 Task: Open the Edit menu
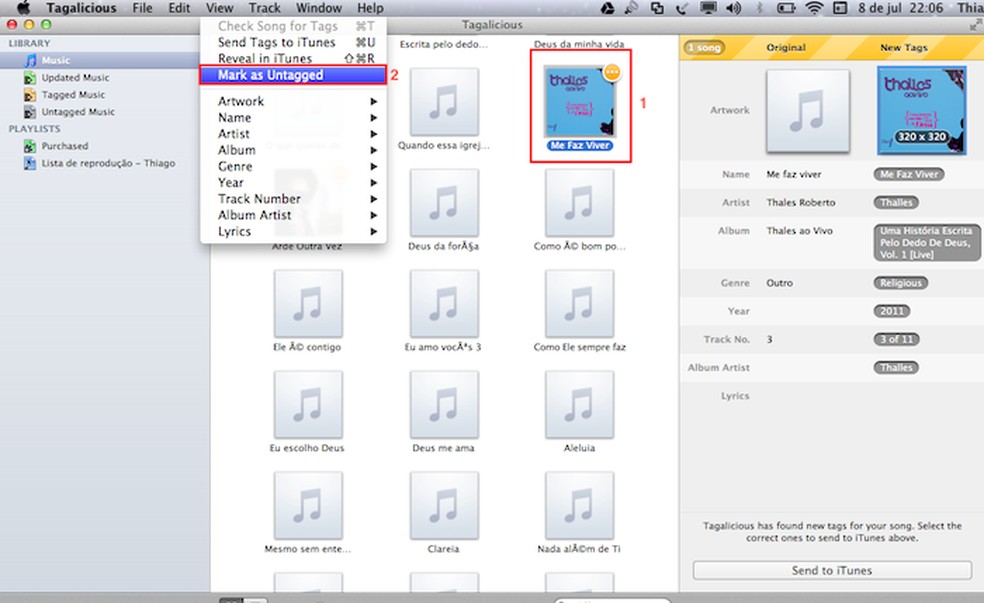[x=179, y=8]
